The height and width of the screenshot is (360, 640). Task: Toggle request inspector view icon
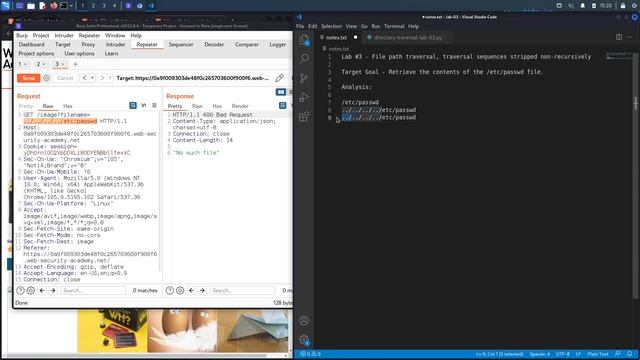tap(133, 105)
